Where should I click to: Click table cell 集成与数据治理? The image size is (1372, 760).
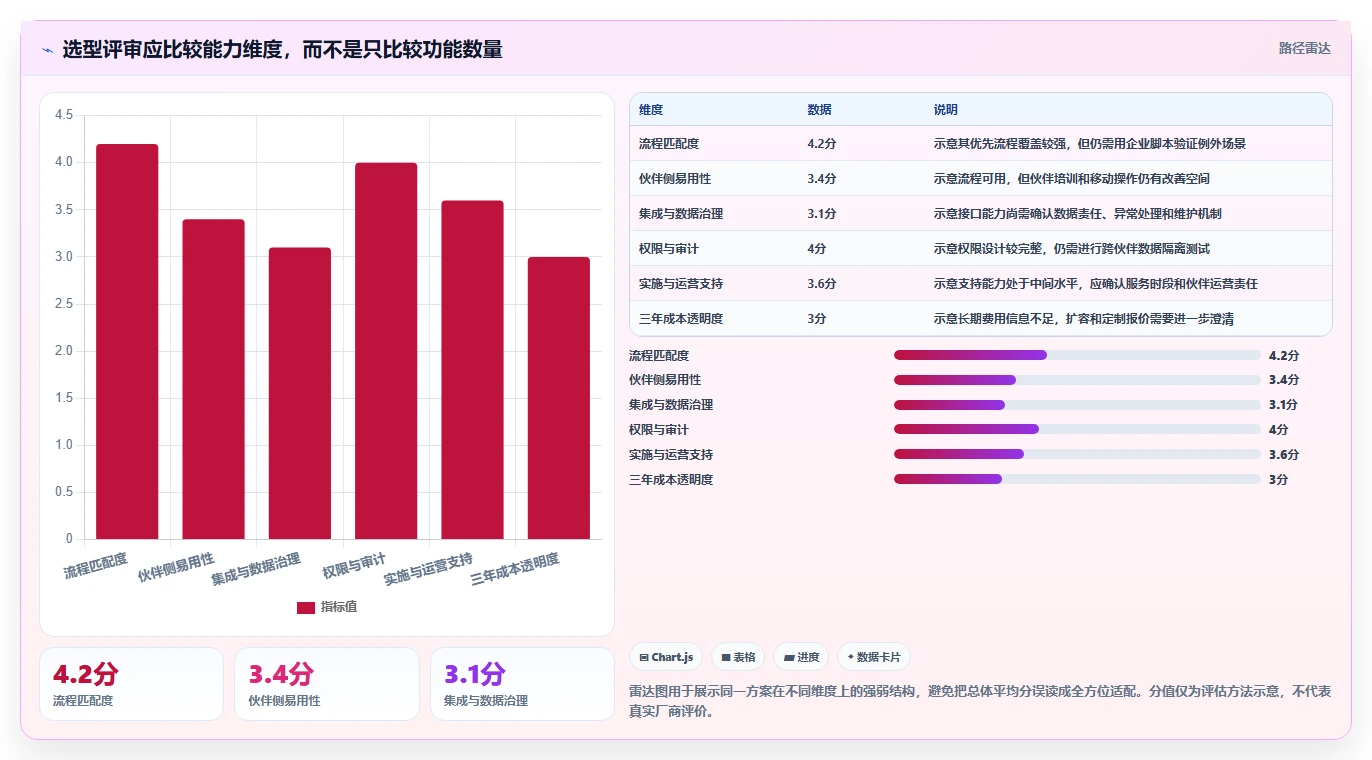681,214
